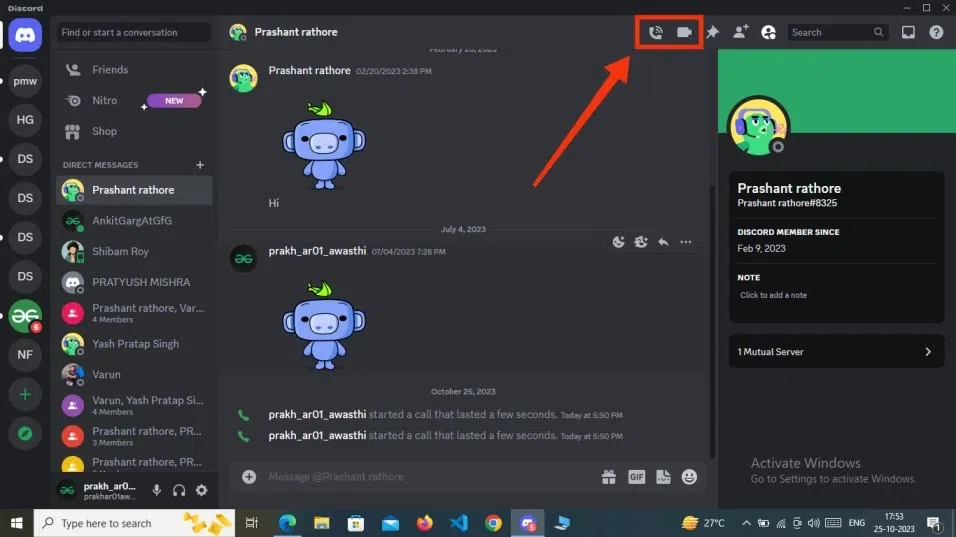Open Windows Start menu

point(16,523)
